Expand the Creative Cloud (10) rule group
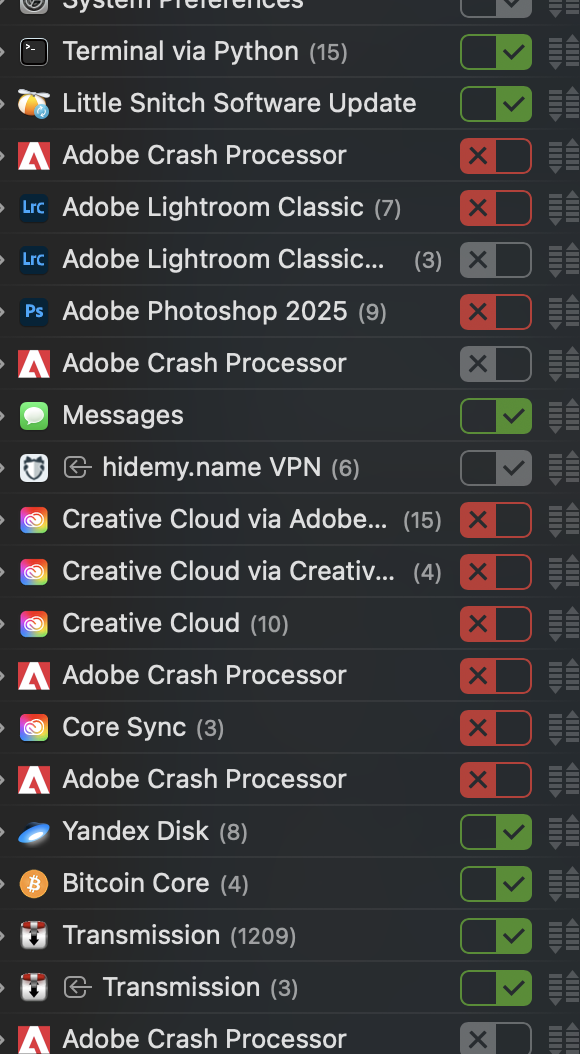The height and width of the screenshot is (1054, 580). [x=3, y=624]
